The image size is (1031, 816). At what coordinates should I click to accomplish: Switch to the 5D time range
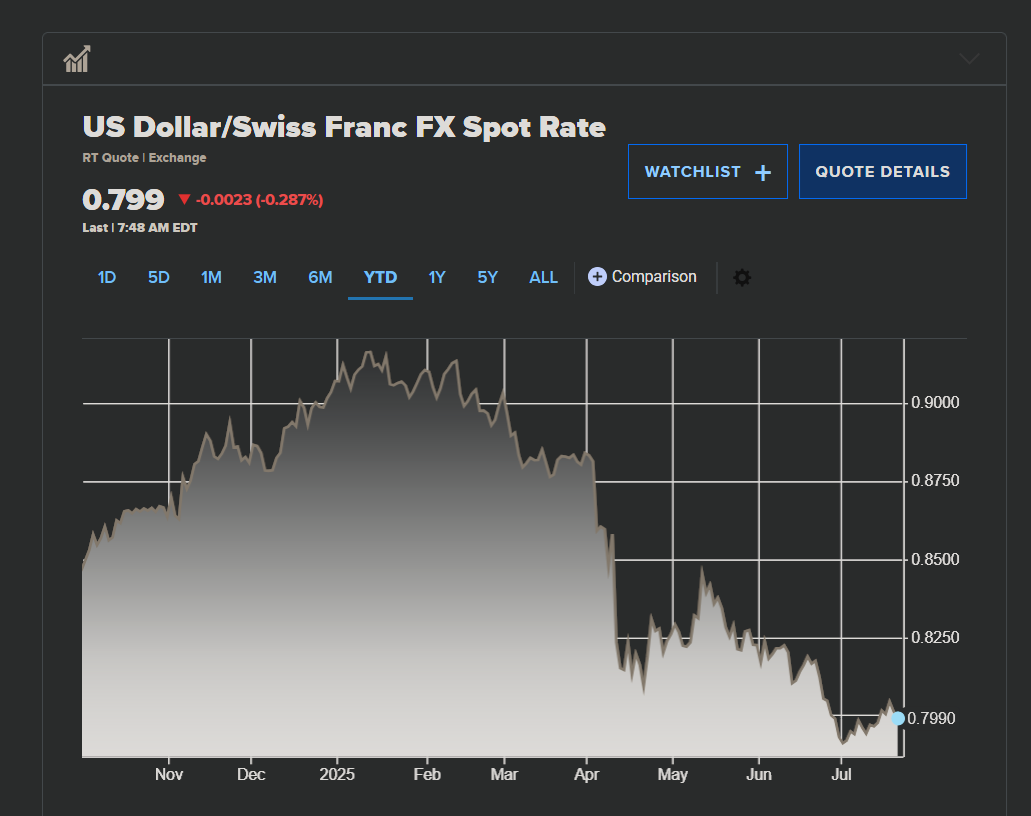tap(159, 277)
